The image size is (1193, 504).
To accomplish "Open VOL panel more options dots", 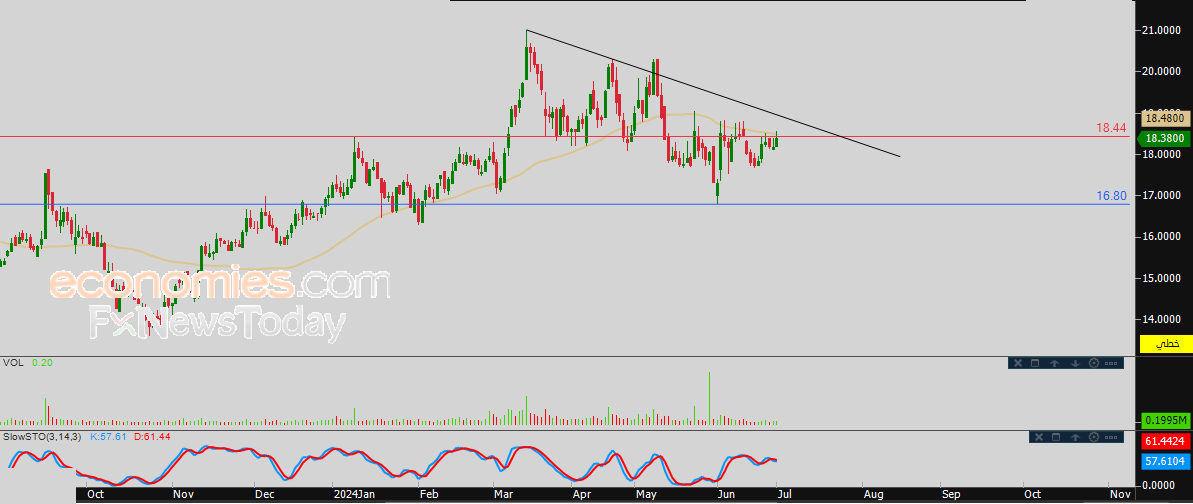I will pos(1111,363).
